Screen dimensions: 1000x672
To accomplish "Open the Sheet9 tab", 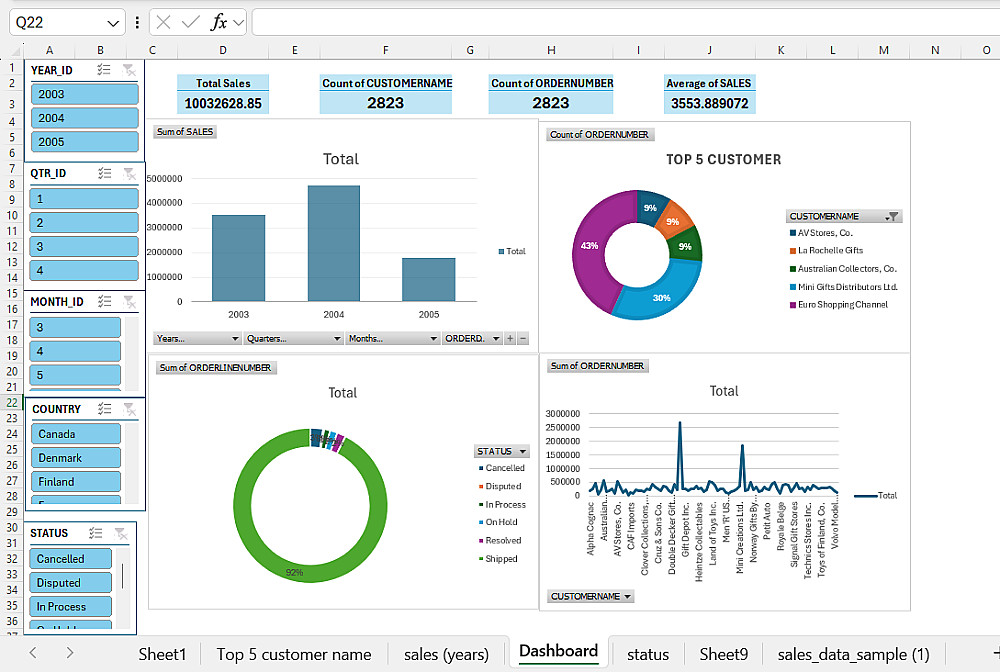I will point(723,654).
